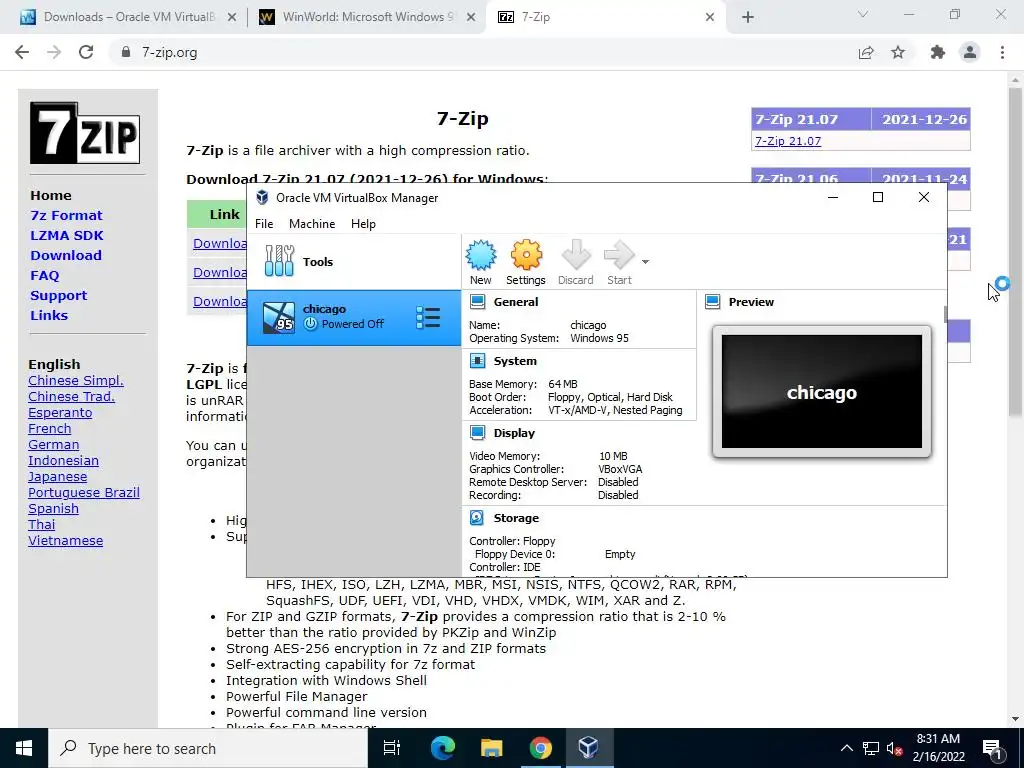Switch language to German
Screen dimensions: 1024x768
[54, 445]
